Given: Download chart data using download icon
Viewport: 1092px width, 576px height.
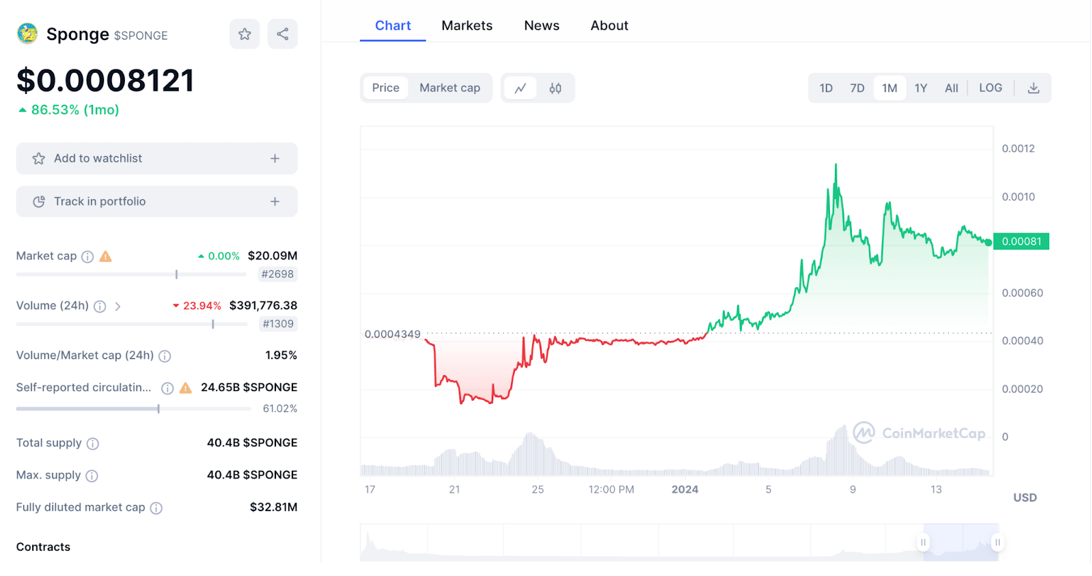Looking at the screenshot, I should pos(1034,88).
